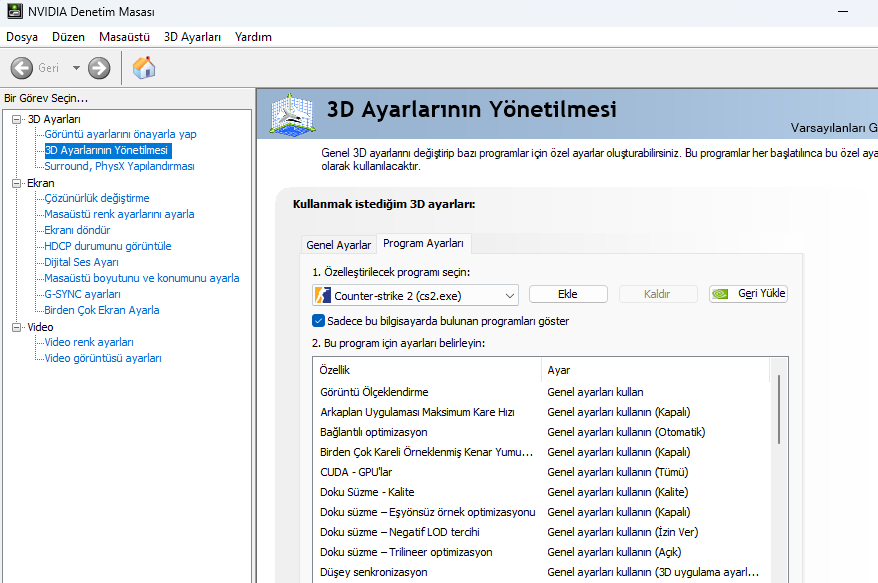Click the Counter-strike 2 program icon
The image size is (878, 583).
[x=322, y=295]
